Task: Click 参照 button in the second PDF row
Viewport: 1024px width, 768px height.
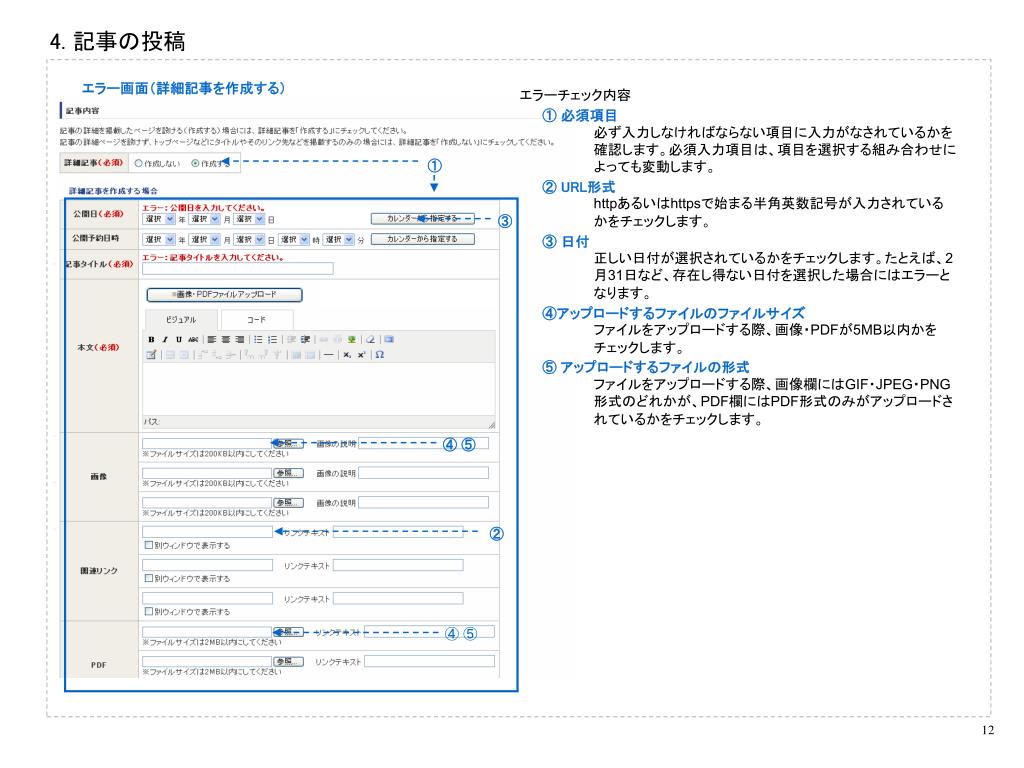Action: coord(288,662)
